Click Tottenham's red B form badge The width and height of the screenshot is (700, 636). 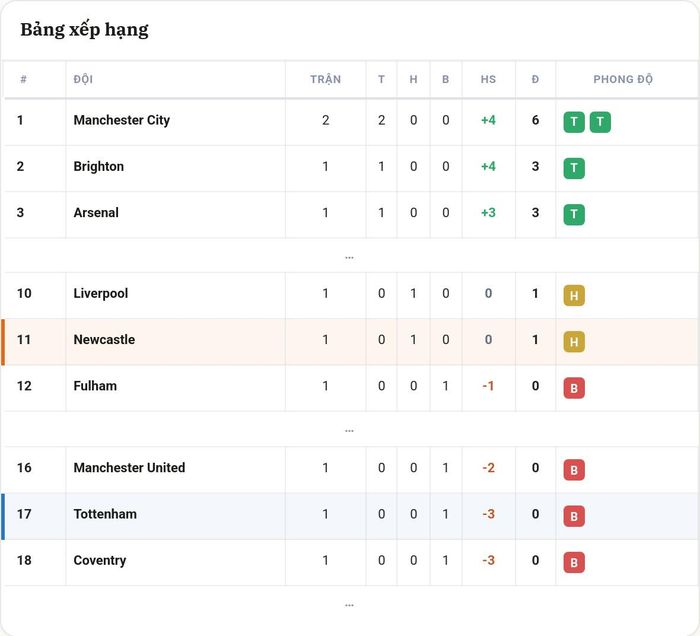click(574, 516)
